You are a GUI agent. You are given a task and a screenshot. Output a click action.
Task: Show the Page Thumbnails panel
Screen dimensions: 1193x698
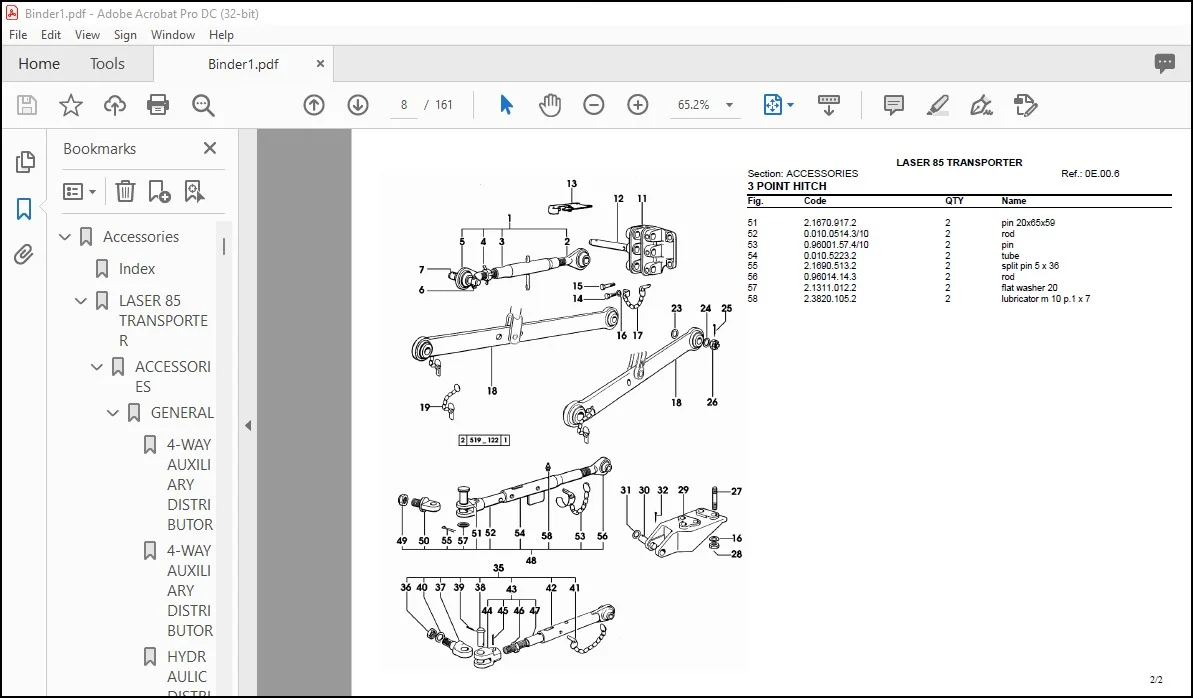[25, 161]
